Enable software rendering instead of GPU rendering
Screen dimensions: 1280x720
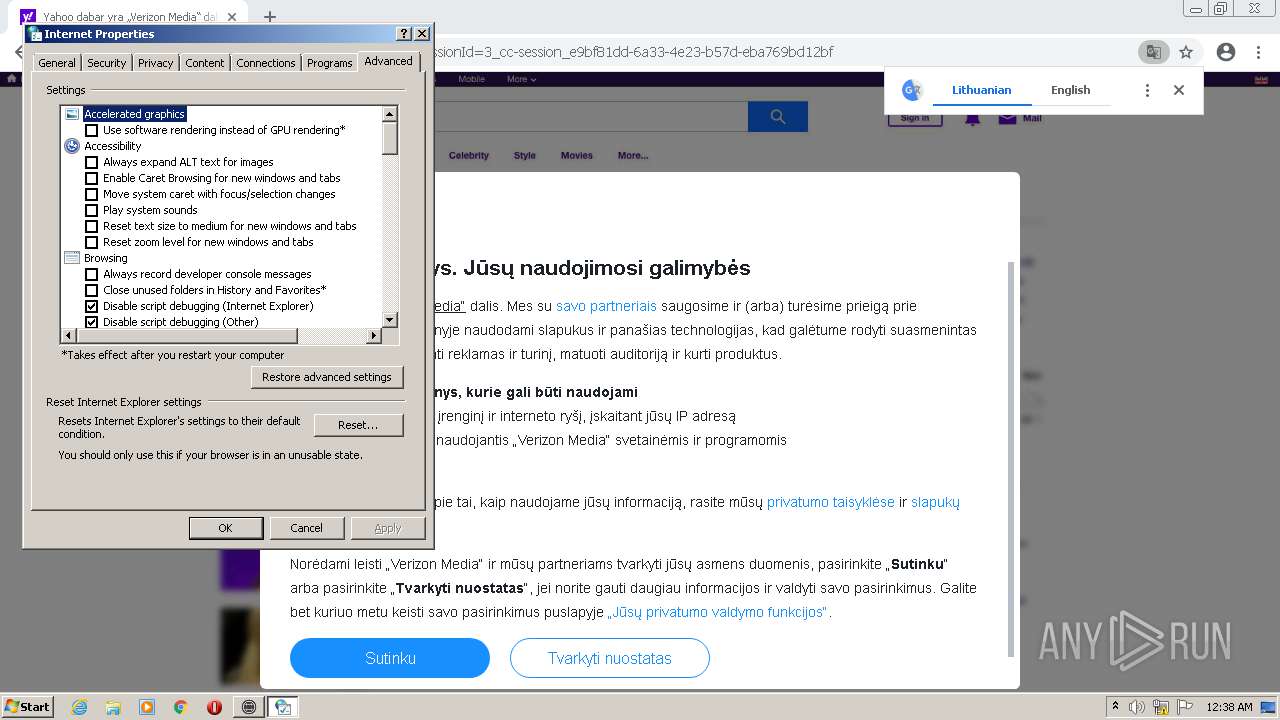(92, 130)
